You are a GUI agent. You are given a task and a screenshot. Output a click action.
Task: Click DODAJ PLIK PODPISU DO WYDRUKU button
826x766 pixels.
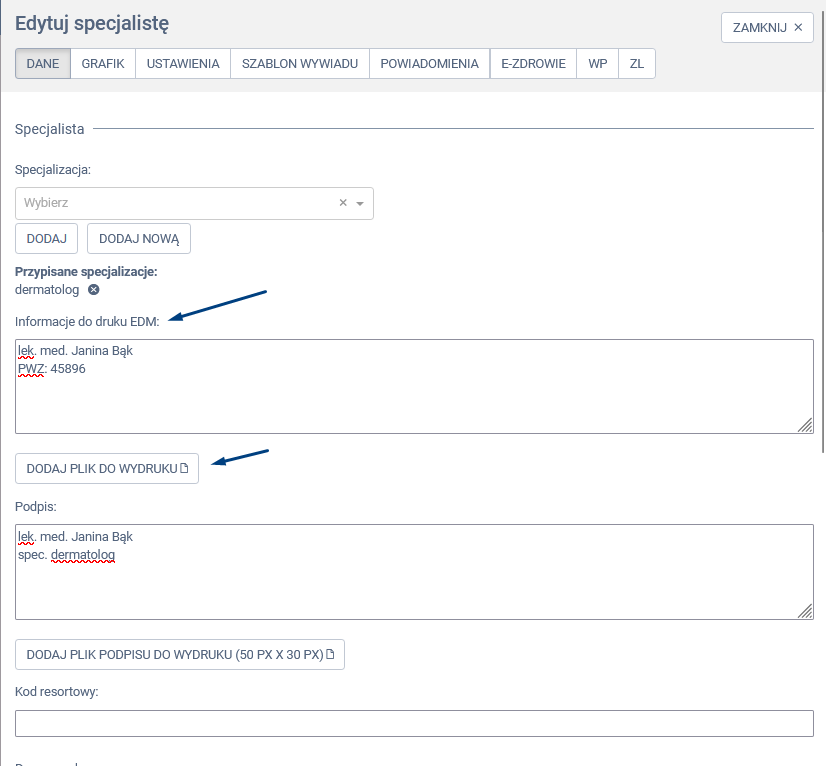[x=180, y=655]
